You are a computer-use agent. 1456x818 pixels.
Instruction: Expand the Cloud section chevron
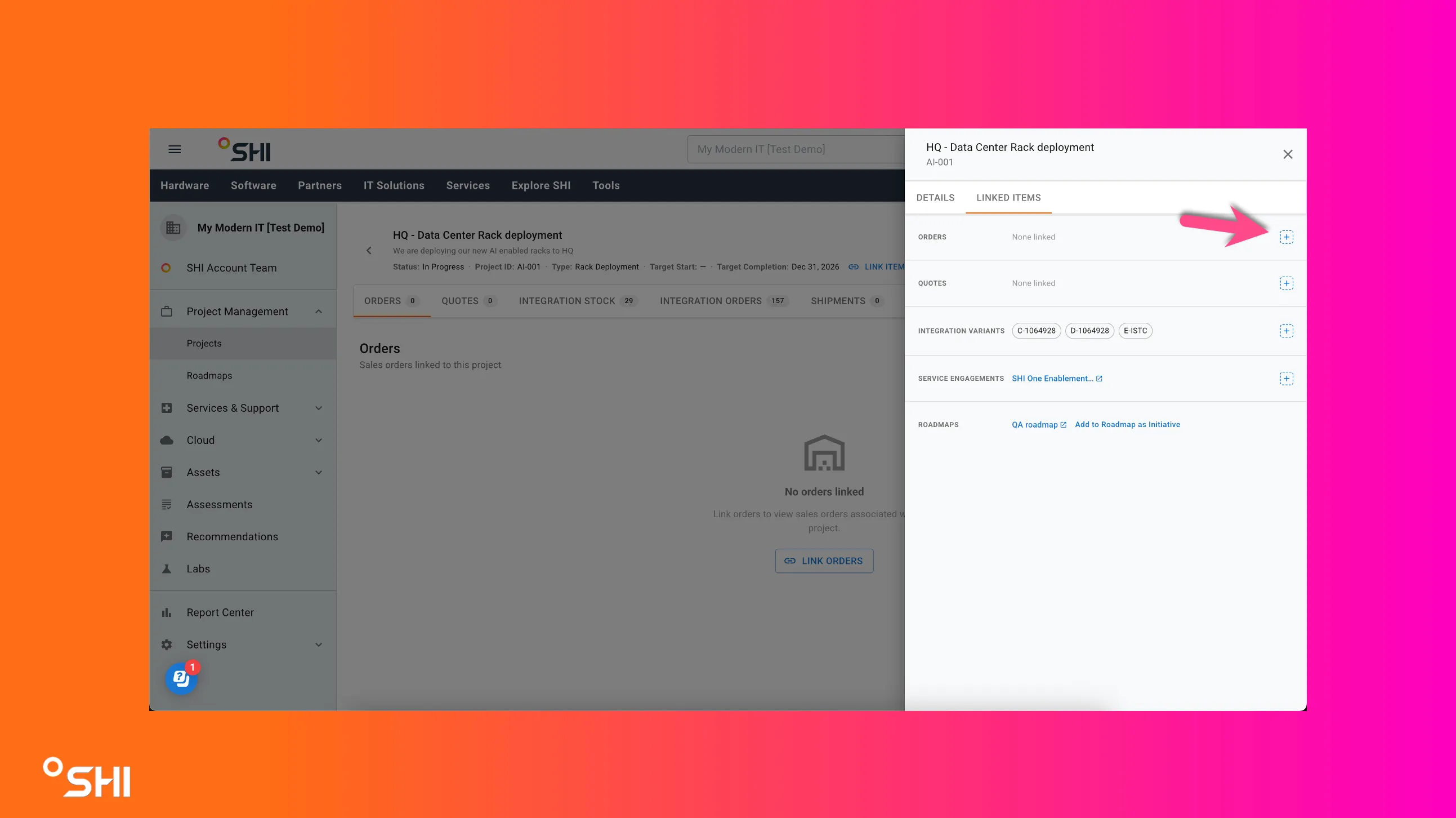pos(319,441)
